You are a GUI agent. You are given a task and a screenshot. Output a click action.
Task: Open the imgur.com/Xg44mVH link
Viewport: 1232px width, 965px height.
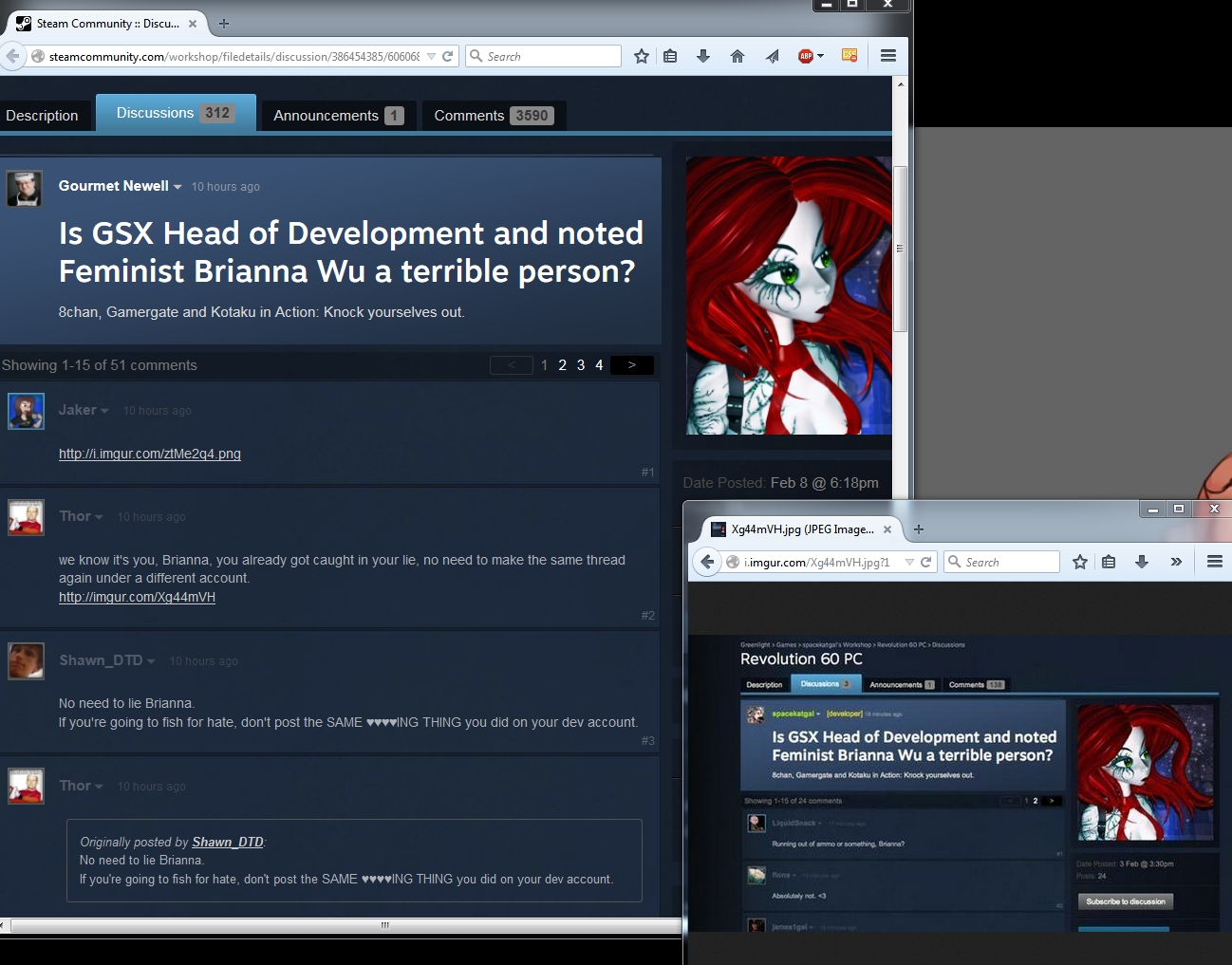pyautogui.click(x=137, y=597)
